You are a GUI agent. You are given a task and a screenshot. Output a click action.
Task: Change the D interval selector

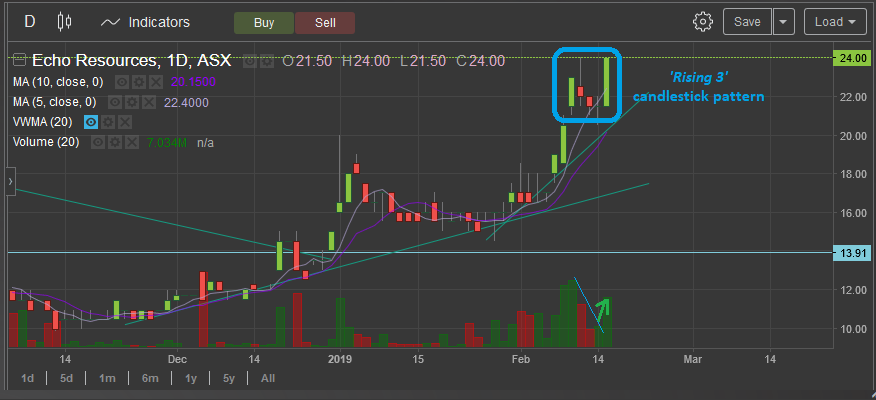coord(30,22)
